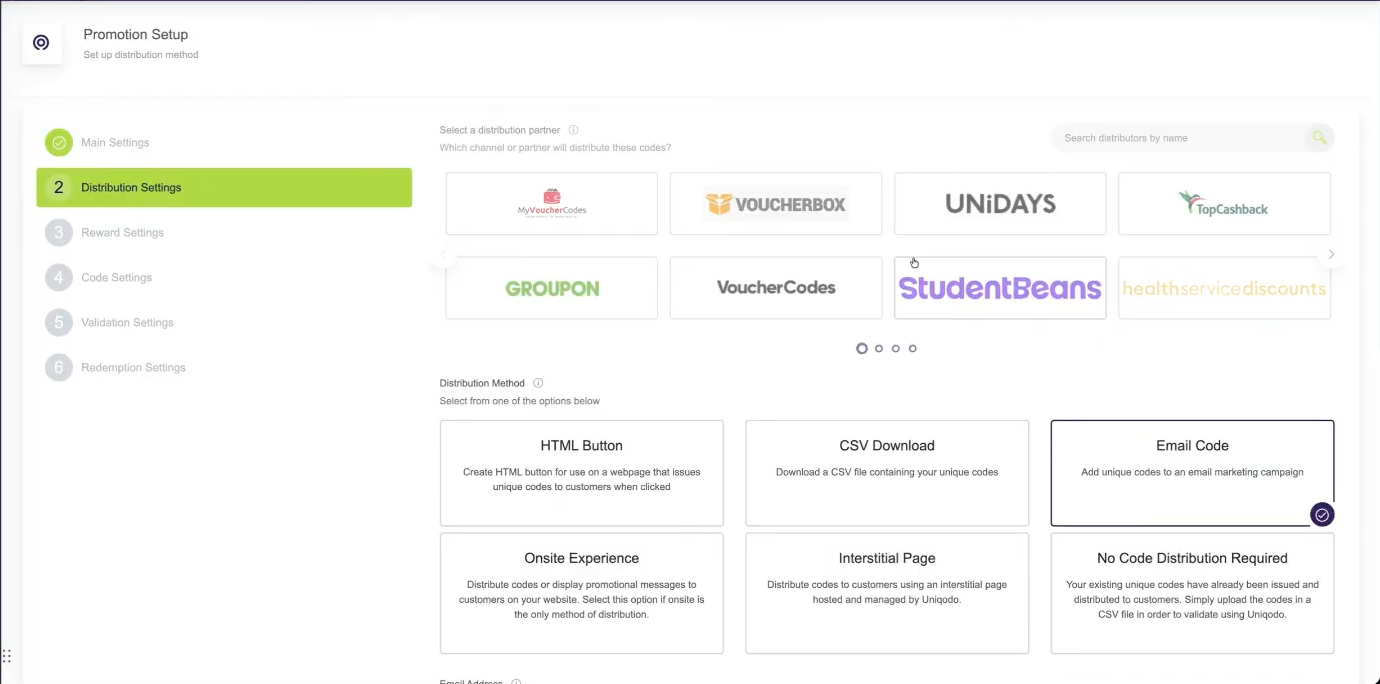Pick Groupon distribution partner
1380x684 pixels.
(552, 288)
